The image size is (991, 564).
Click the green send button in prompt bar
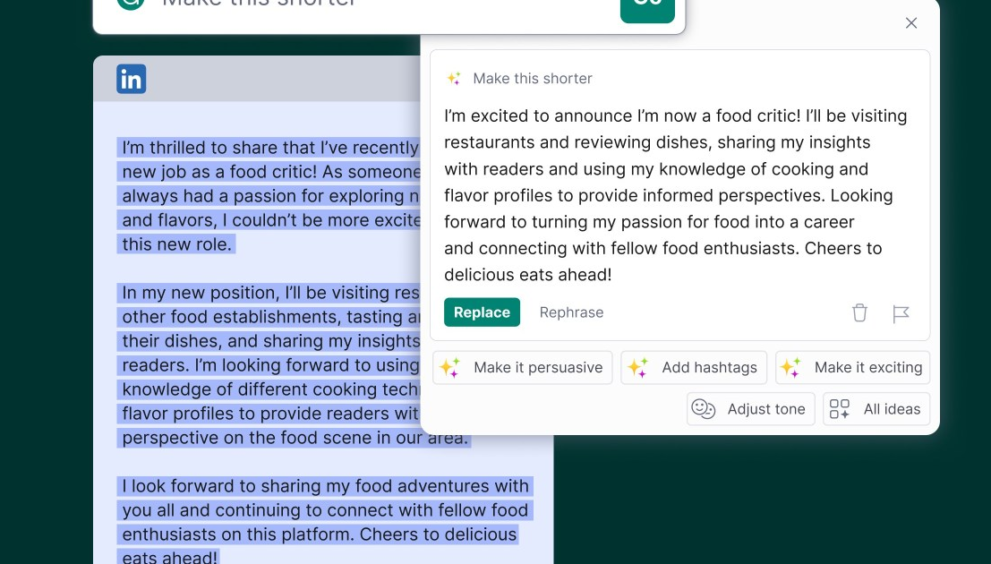[647, 6]
